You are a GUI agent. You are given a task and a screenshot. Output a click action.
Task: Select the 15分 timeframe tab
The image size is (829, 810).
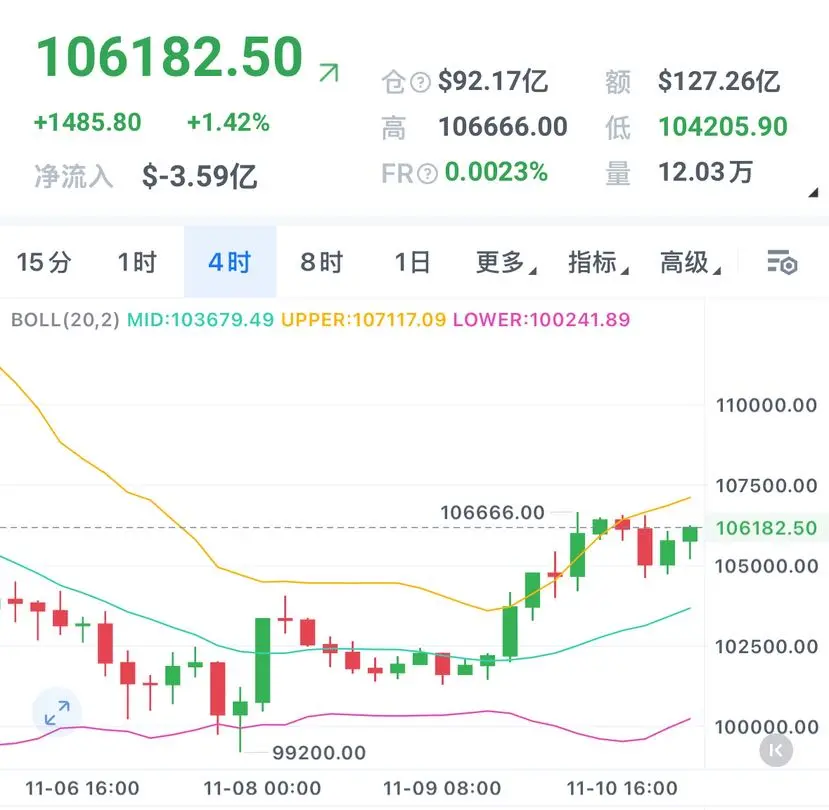coord(44,262)
